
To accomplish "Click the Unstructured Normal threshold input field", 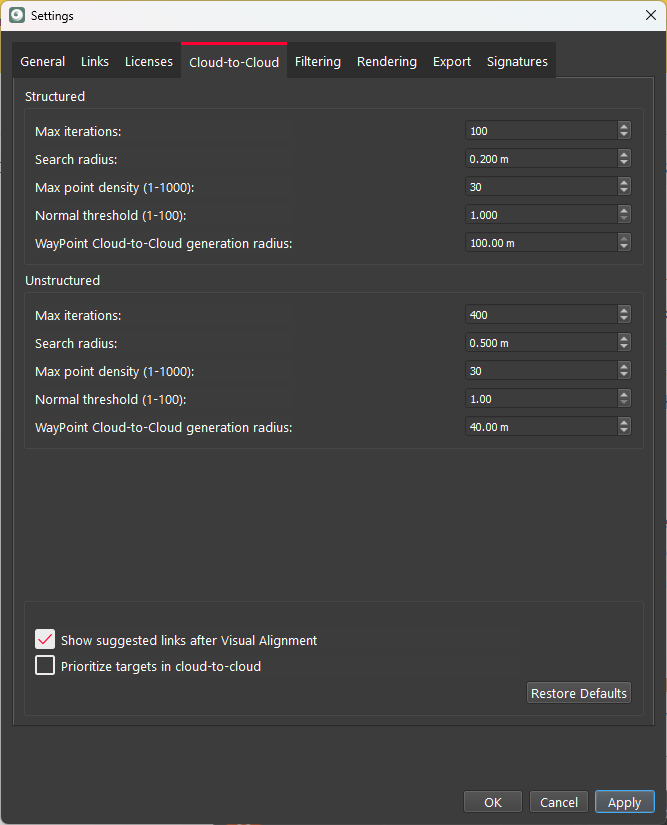I will coord(540,399).
